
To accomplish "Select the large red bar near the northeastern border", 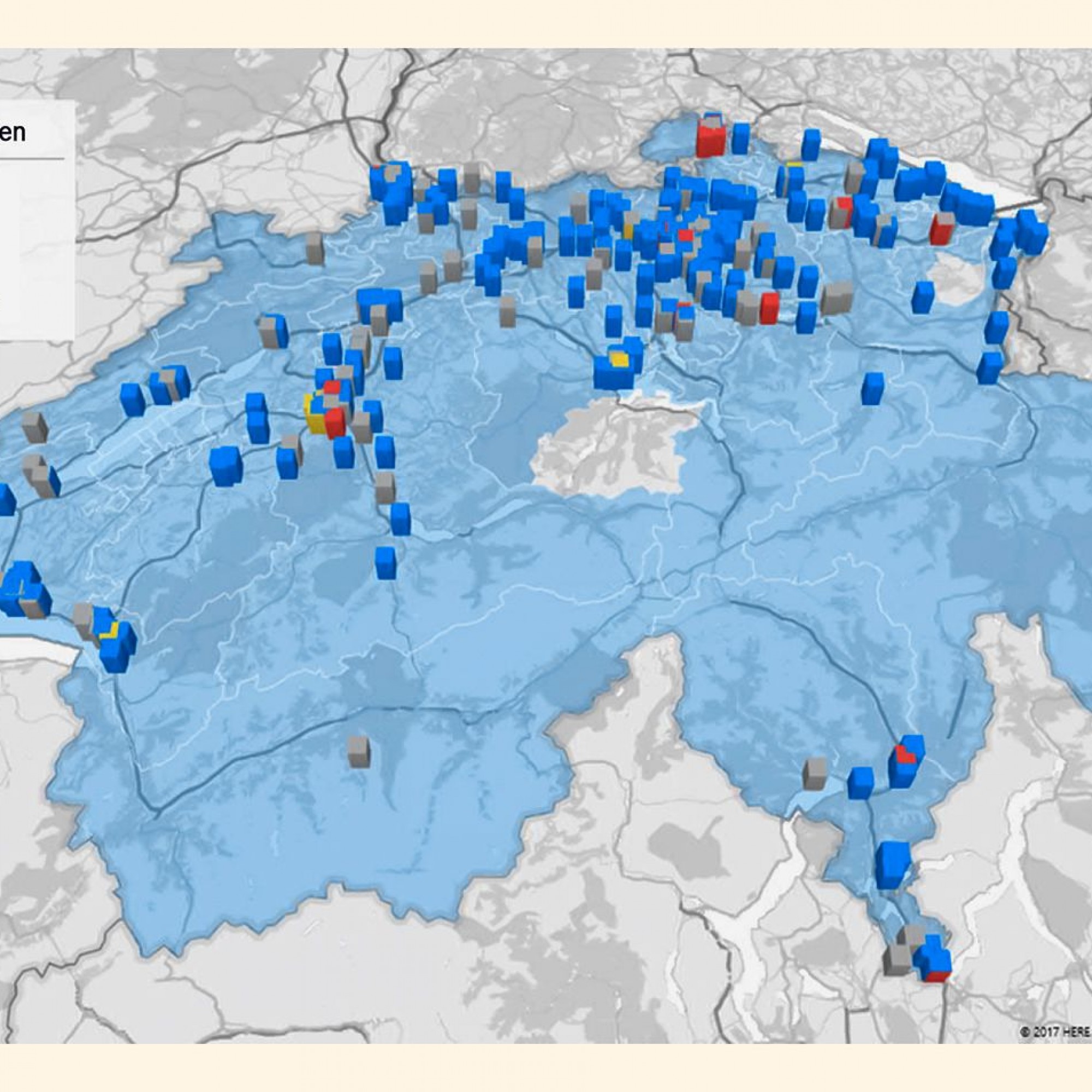I will coord(942,228).
